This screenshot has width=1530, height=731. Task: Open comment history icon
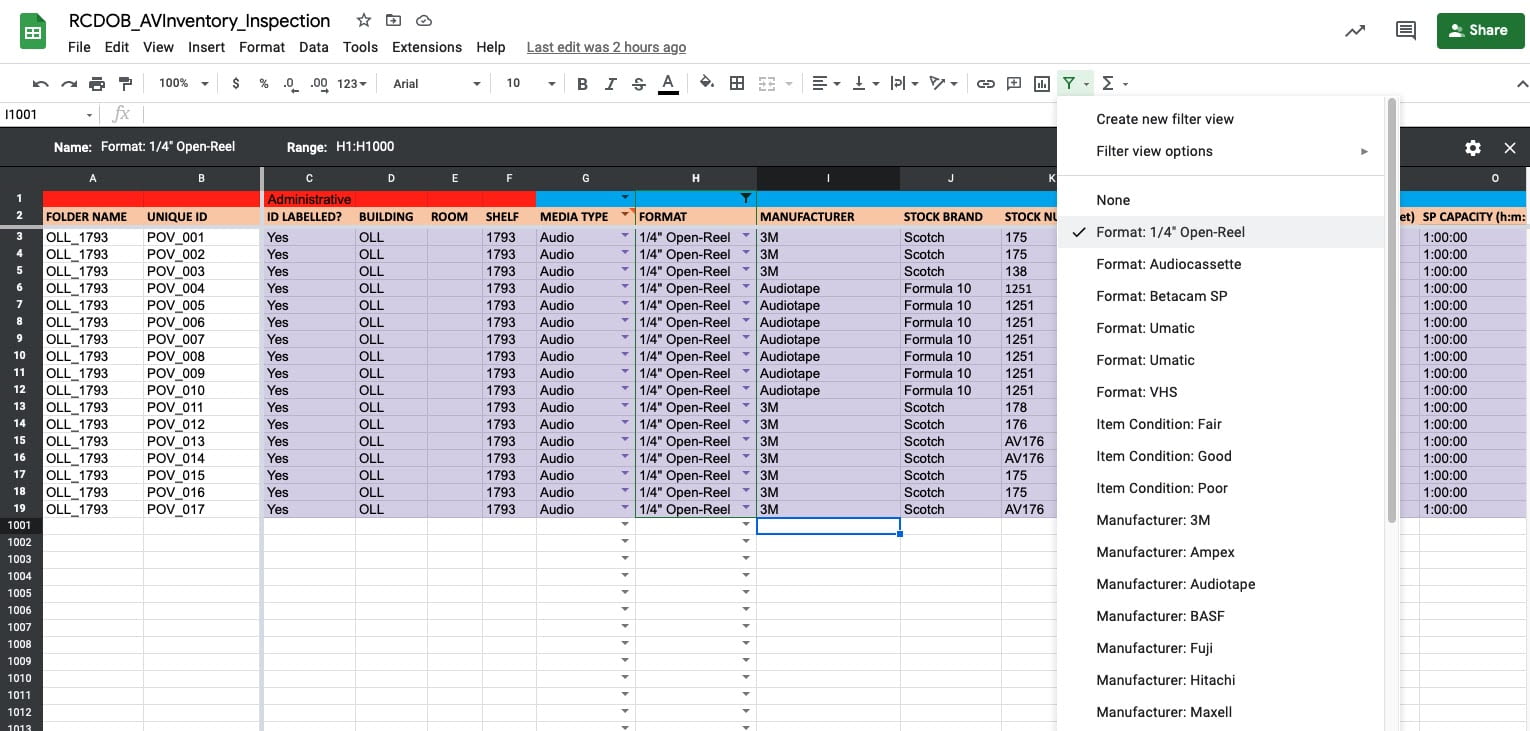coord(1405,31)
